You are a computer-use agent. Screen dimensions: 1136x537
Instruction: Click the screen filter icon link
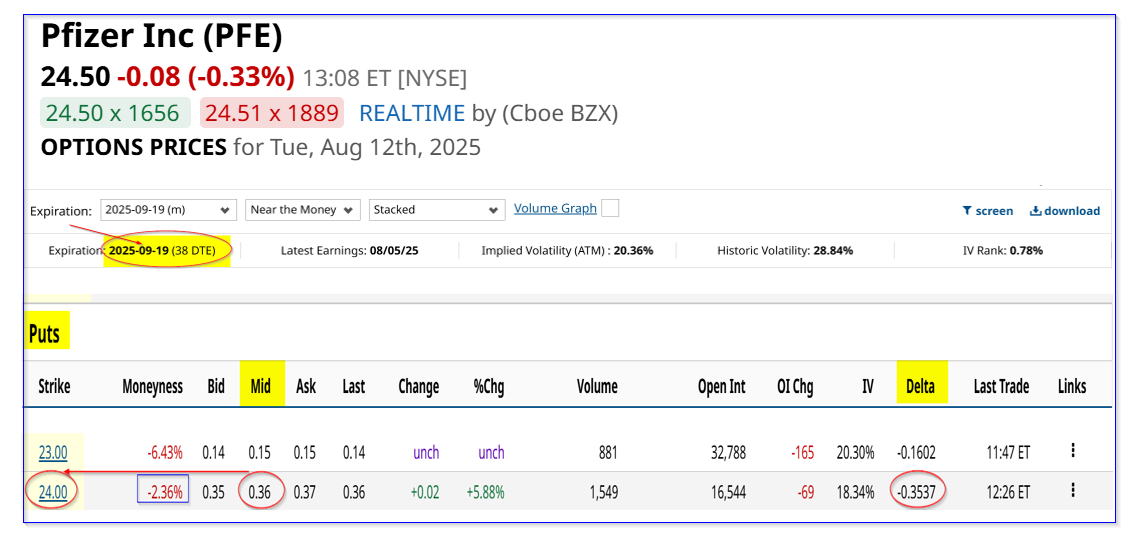click(x=987, y=211)
